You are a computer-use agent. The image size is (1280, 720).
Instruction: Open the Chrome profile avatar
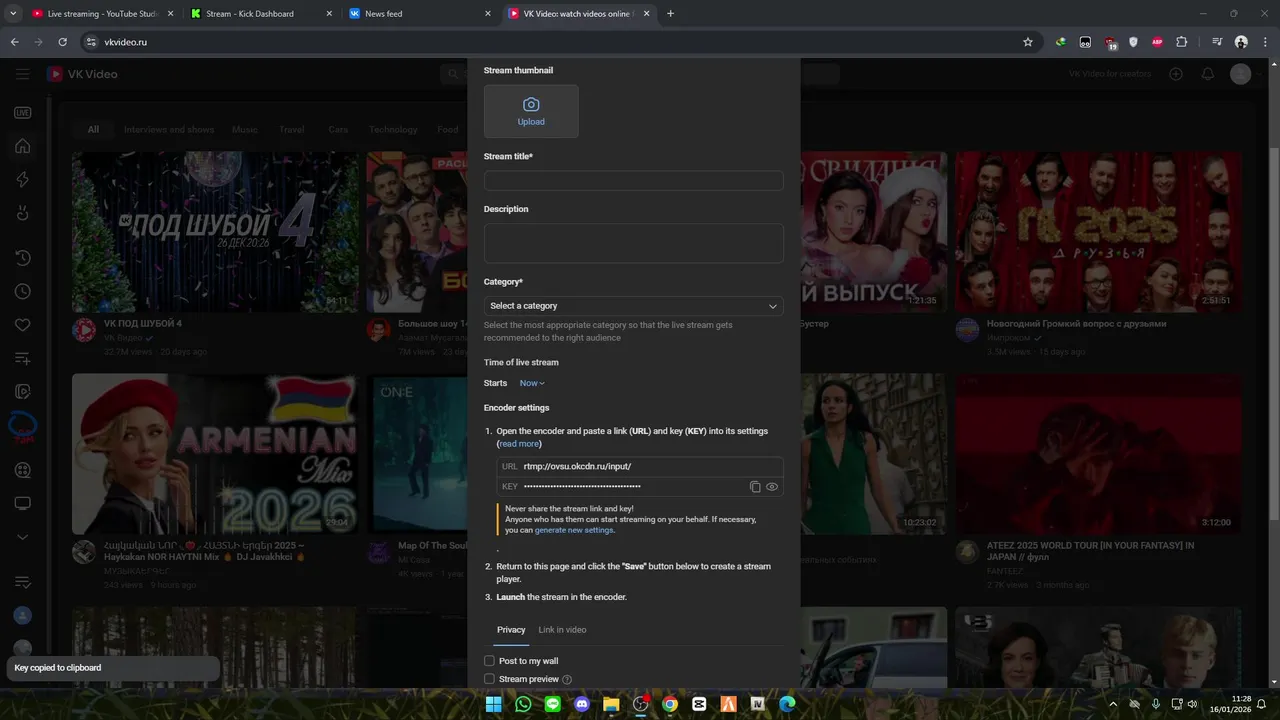[x=1241, y=42]
